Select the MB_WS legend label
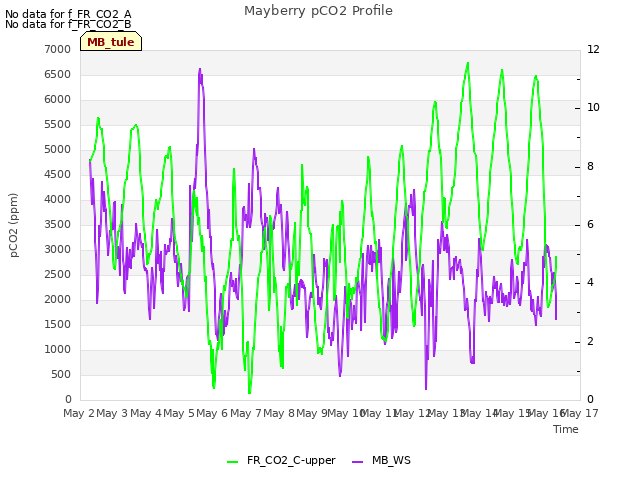The width and height of the screenshot is (640, 480). point(391,460)
